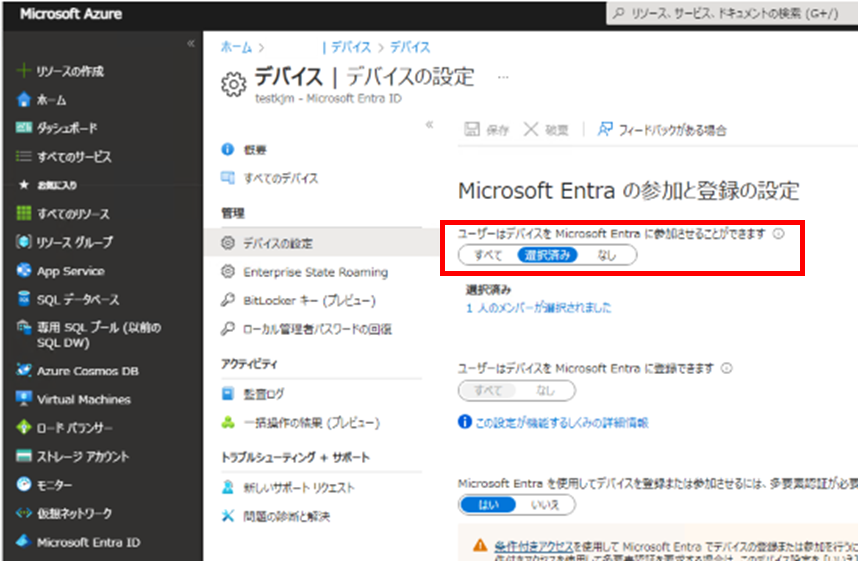Viewport: 858px width, 561px height.
Task: Click the すべてのサービス list icon
Action: 24,157
